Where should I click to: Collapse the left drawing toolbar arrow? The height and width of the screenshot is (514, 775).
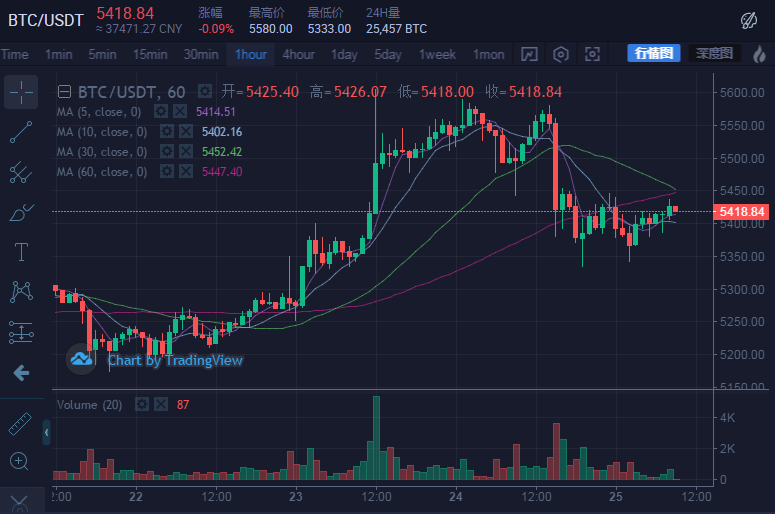point(46,432)
